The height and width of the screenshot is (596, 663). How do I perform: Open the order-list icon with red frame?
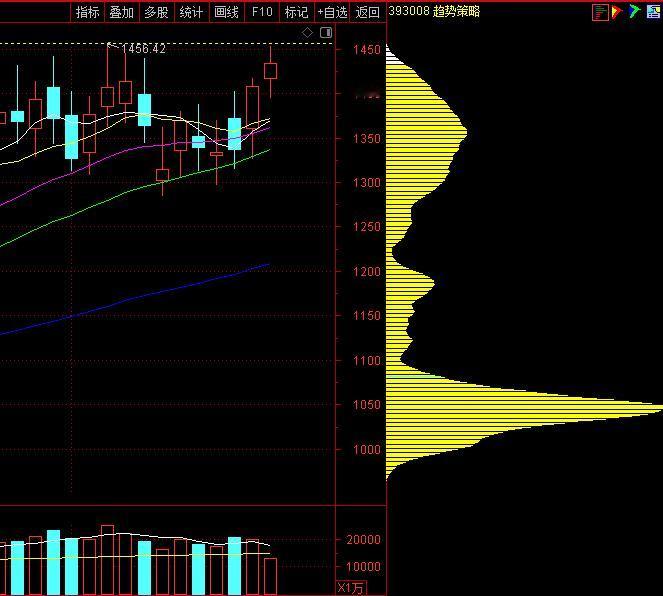click(600, 12)
